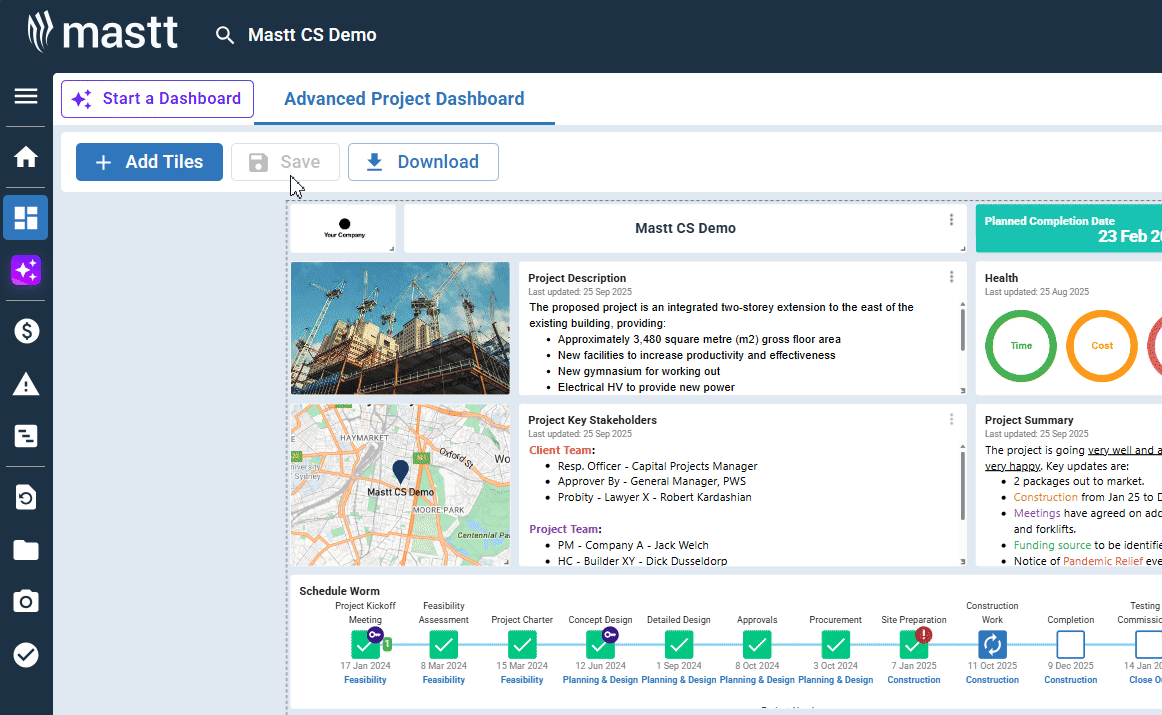Click the purple AI sparkle sidebar icon
The height and width of the screenshot is (715, 1162).
[x=25, y=270]
